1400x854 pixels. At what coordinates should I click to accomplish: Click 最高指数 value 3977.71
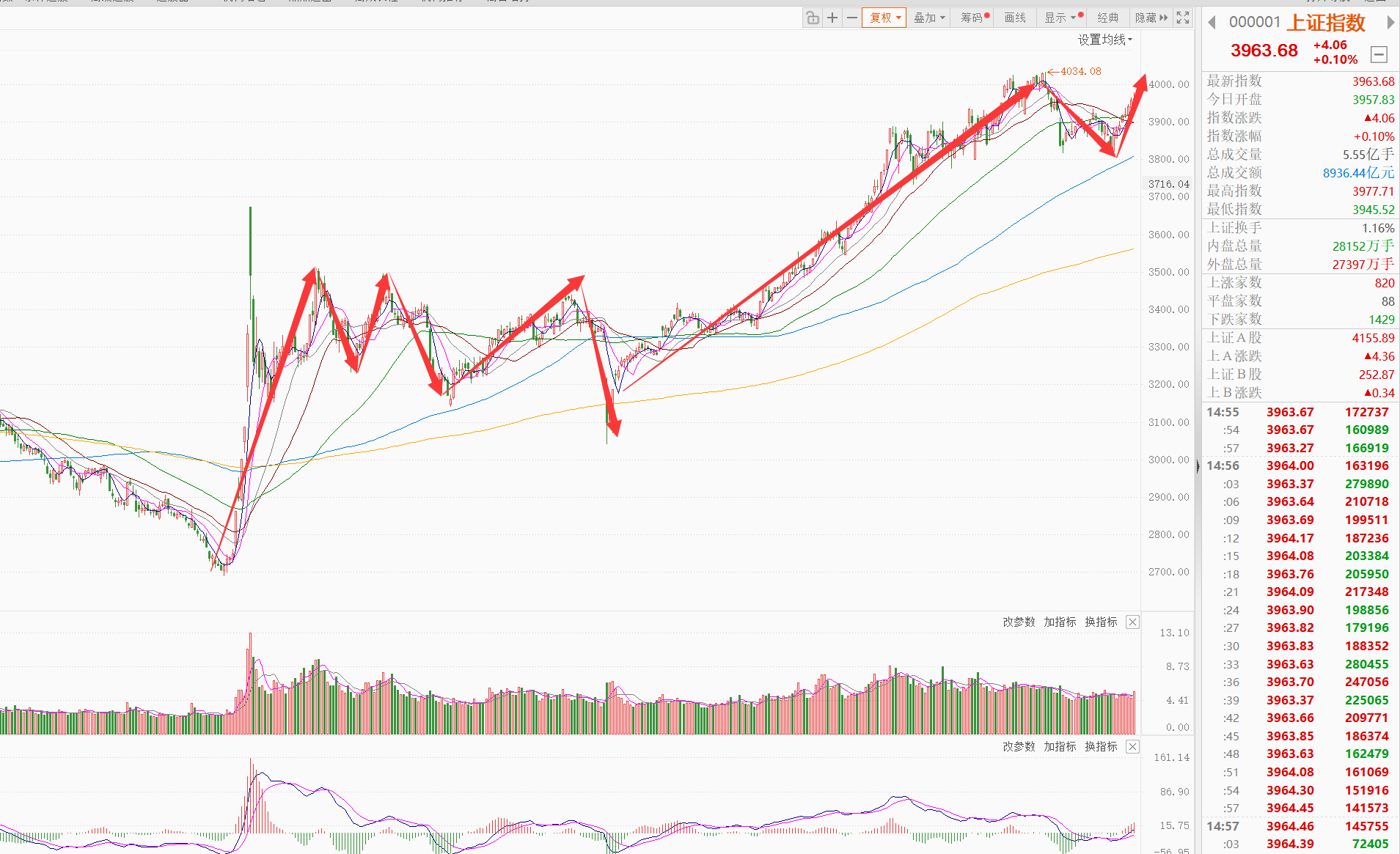[x=1373, y=191]
